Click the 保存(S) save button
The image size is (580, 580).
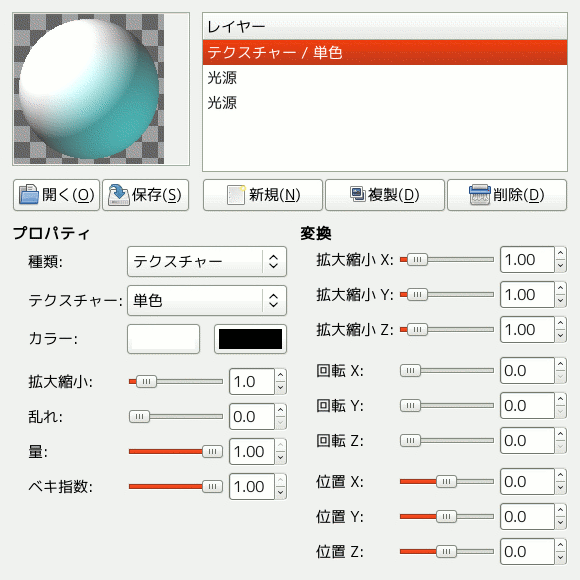[145, 195]
